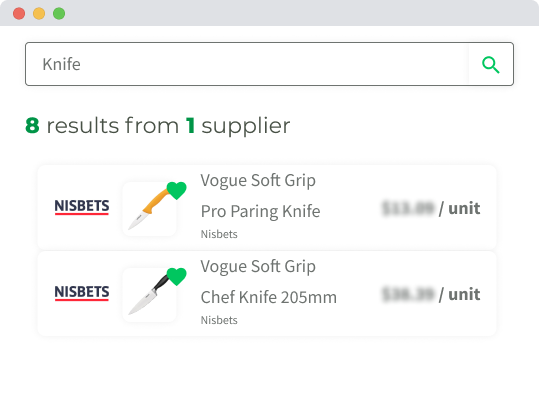Click Nisbets logo in first result
This screenshot has height=407, width=539.
tap(82, 207)
